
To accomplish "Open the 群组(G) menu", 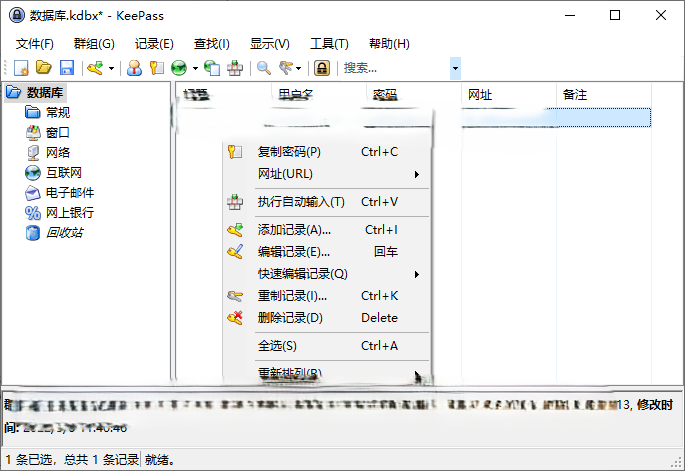I will pos(94,44).
